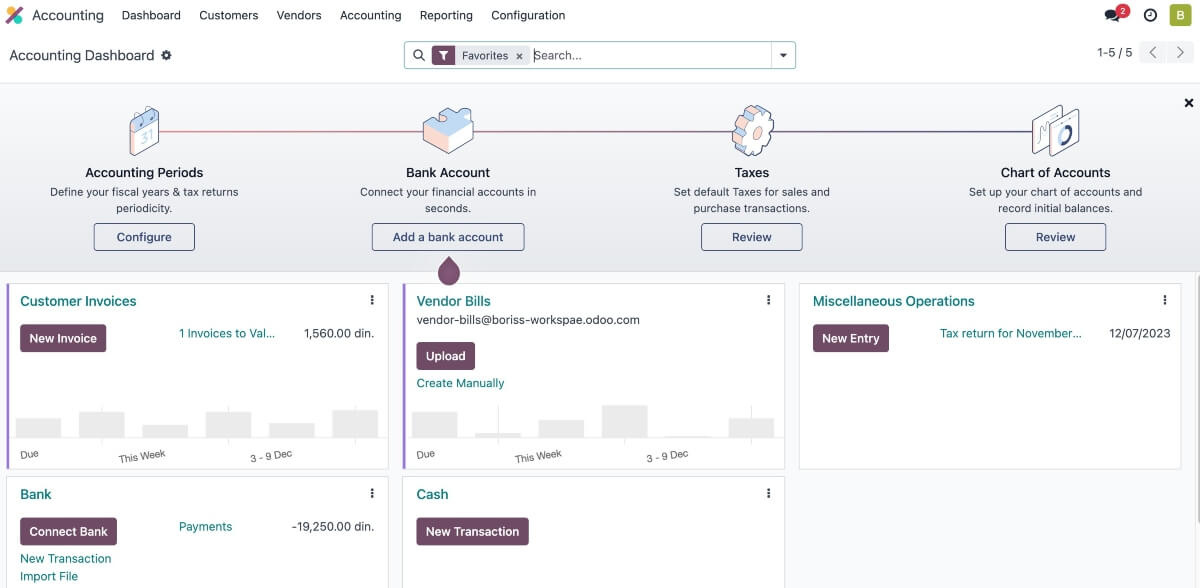
Task: Open the Configuration menu
Action: tap(528, 15)
